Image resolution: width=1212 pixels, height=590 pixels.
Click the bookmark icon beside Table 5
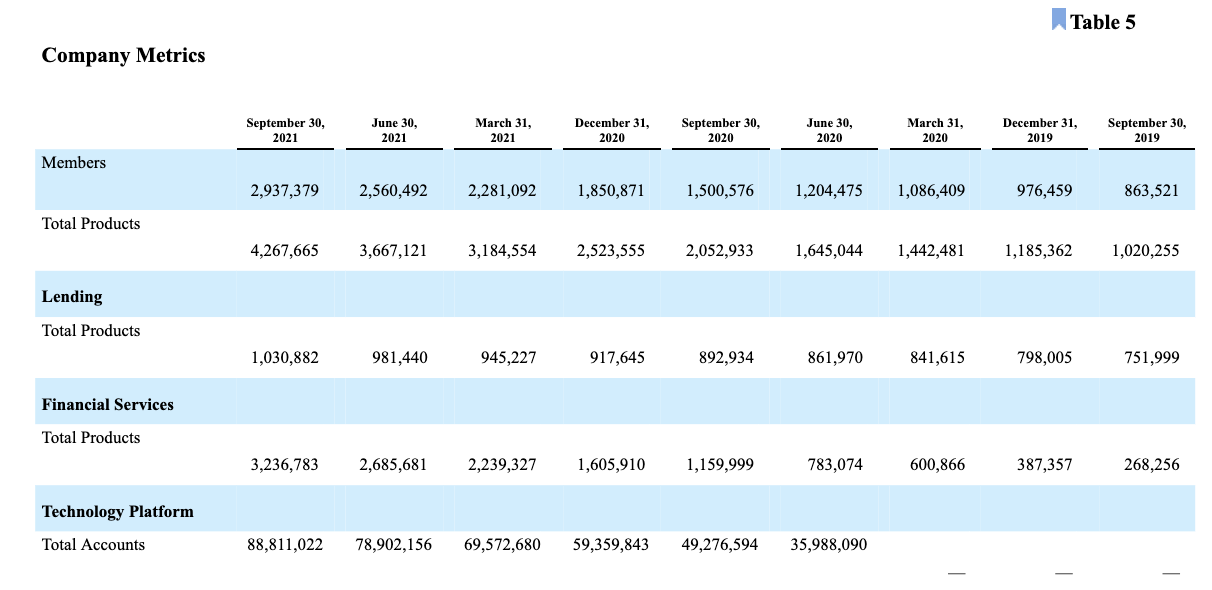[1059, 20]
